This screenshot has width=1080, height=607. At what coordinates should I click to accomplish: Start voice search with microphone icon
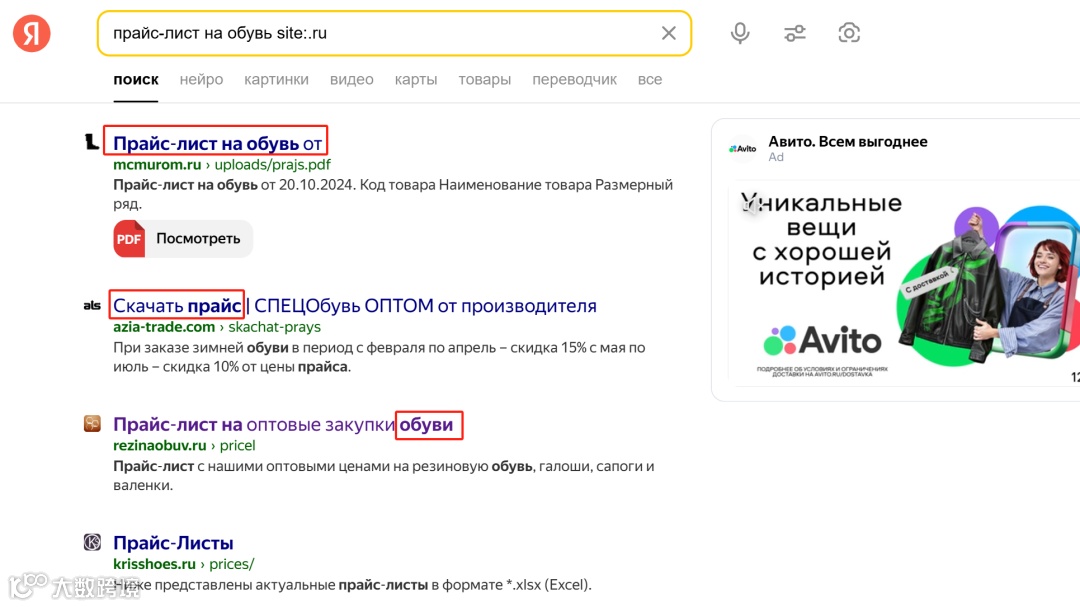click(x=740, y=33)
